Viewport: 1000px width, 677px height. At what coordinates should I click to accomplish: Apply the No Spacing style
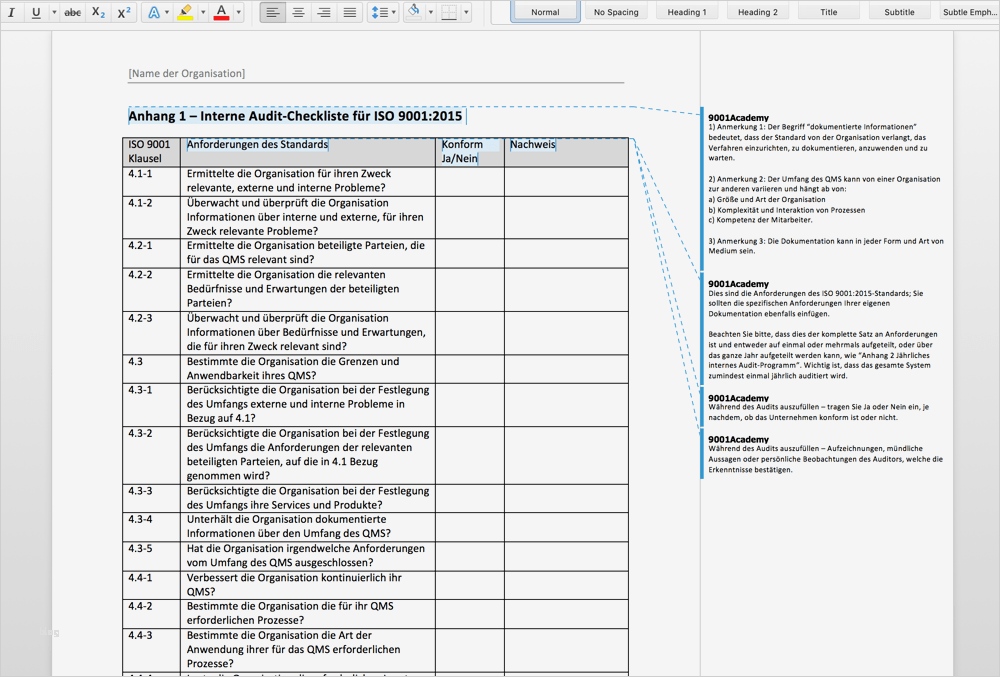click(616, 12)
